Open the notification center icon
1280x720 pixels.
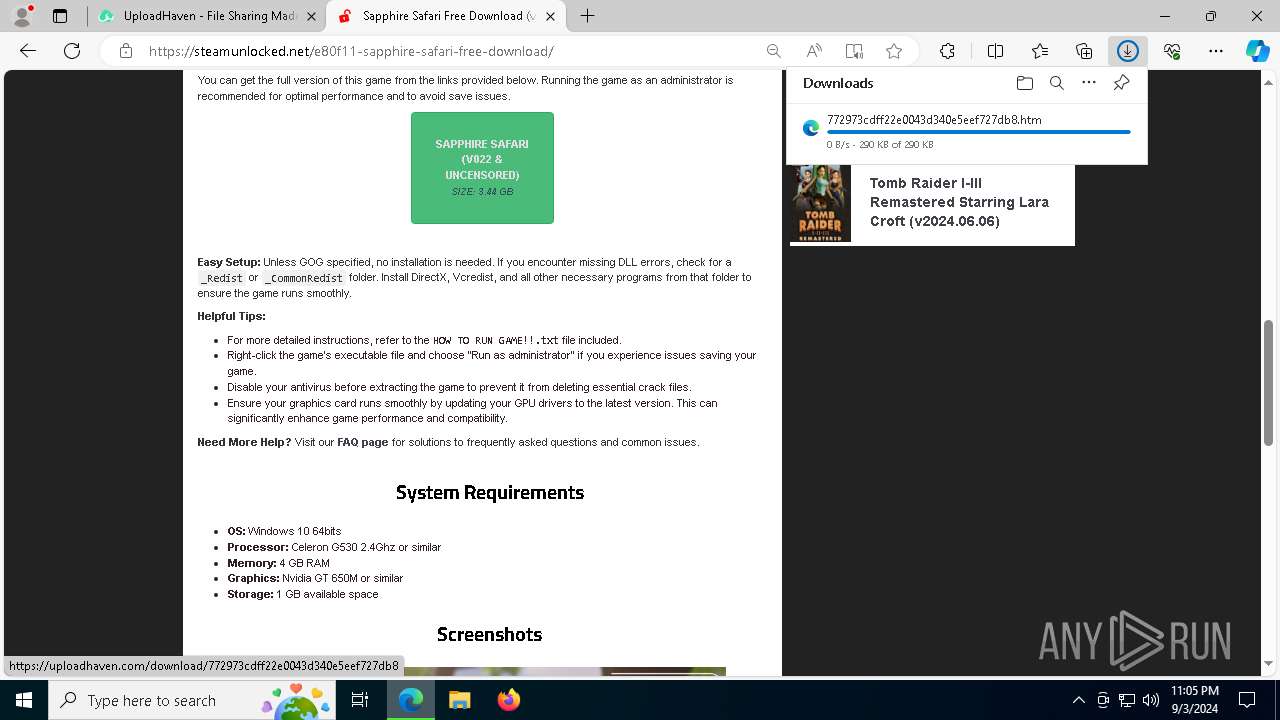click(x=1247, y=700)
